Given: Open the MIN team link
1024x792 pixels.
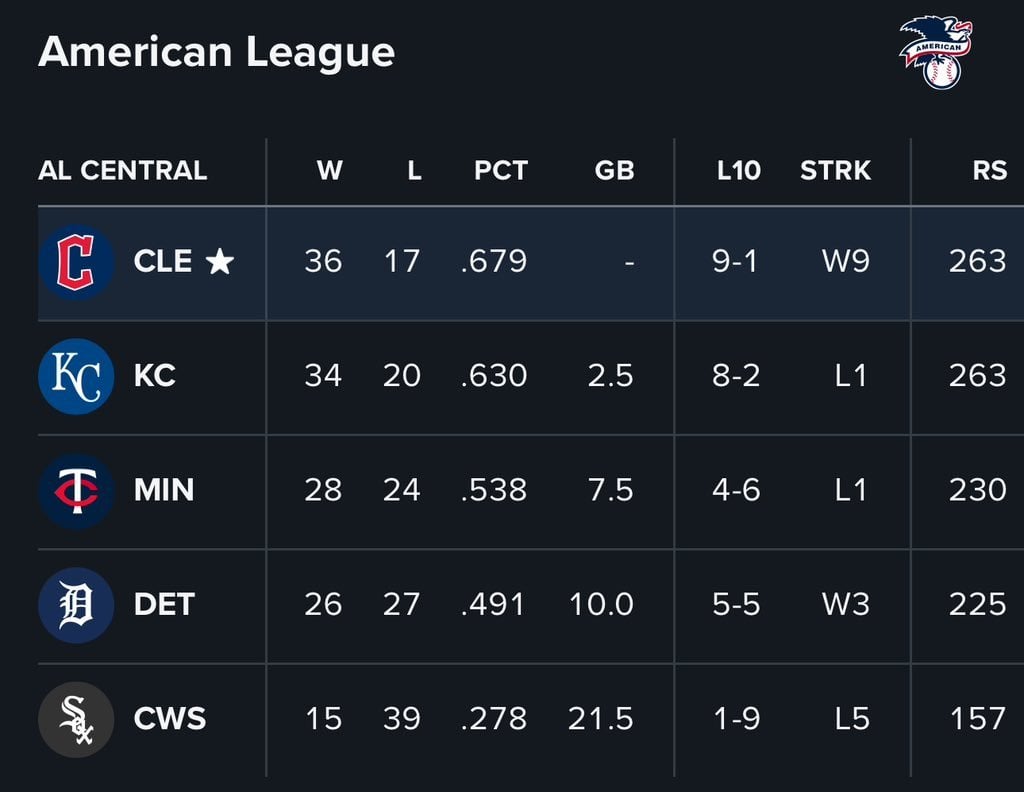Looking at the screenshot, I should tap(164, 490).
